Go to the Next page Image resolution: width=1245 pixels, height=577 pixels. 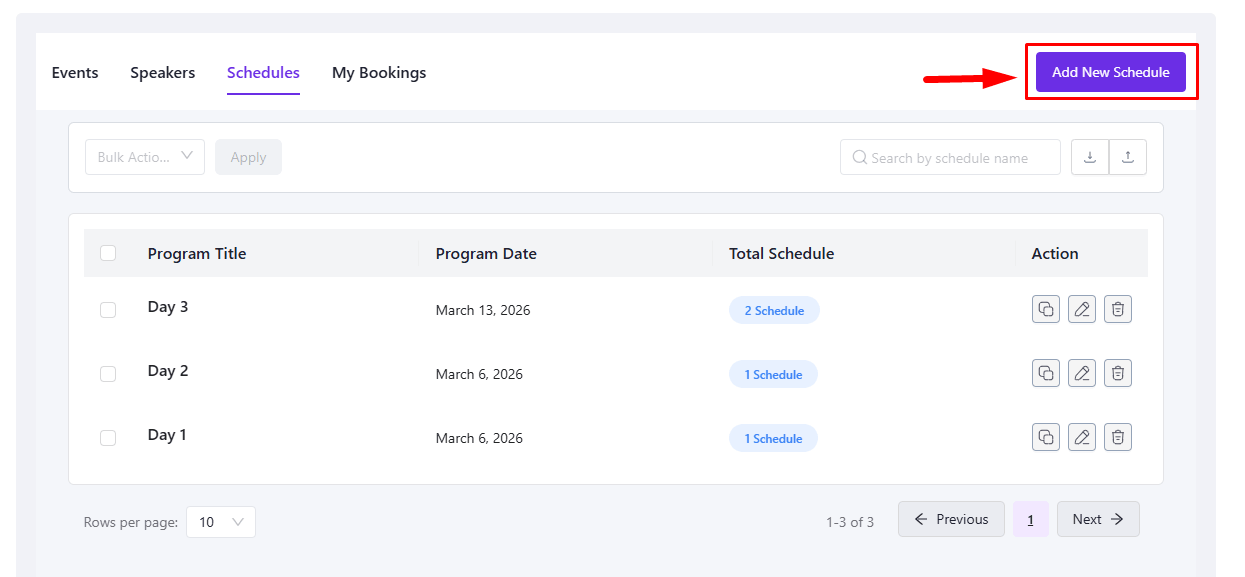[x=1097, y=519]
